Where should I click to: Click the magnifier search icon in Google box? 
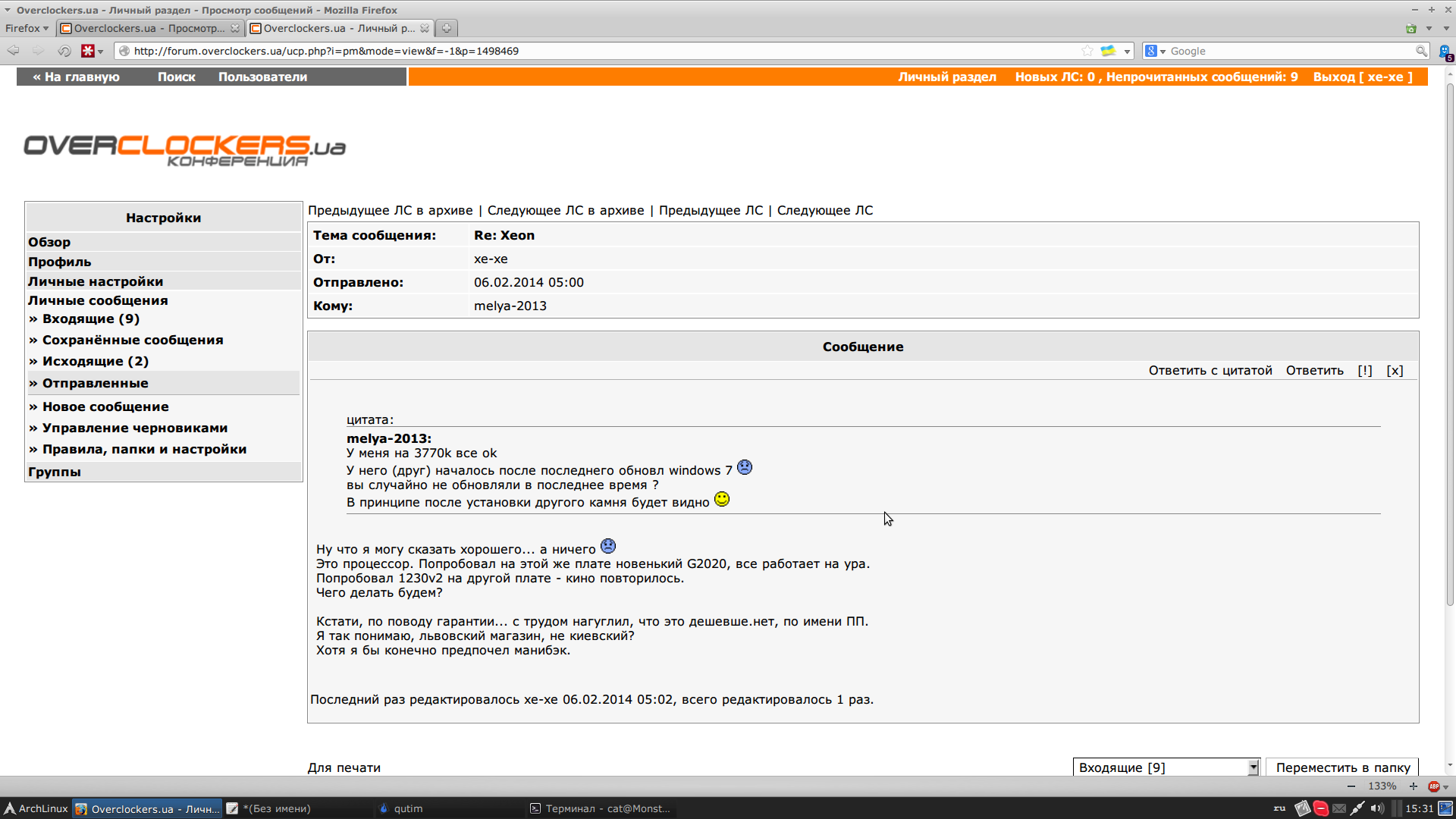(1420, 51)
